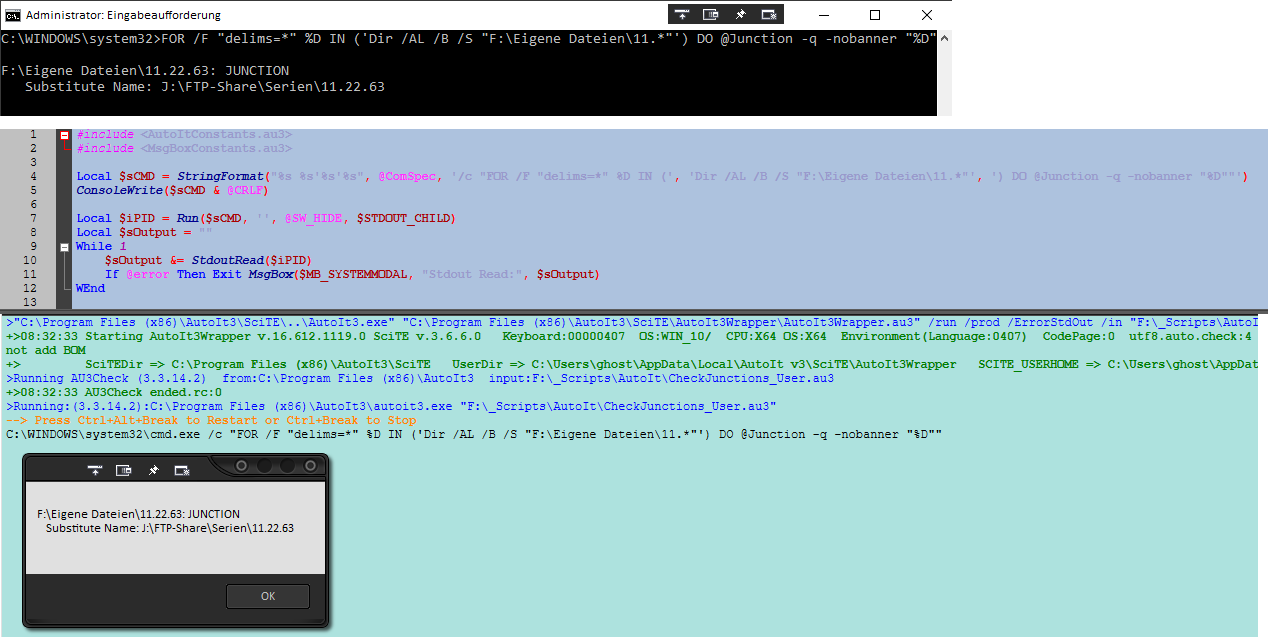Image resolution: width=1268 pixels, height=637 pixels.
Task: Collapse the fold marker at line 1
Action: coord(65,135)
